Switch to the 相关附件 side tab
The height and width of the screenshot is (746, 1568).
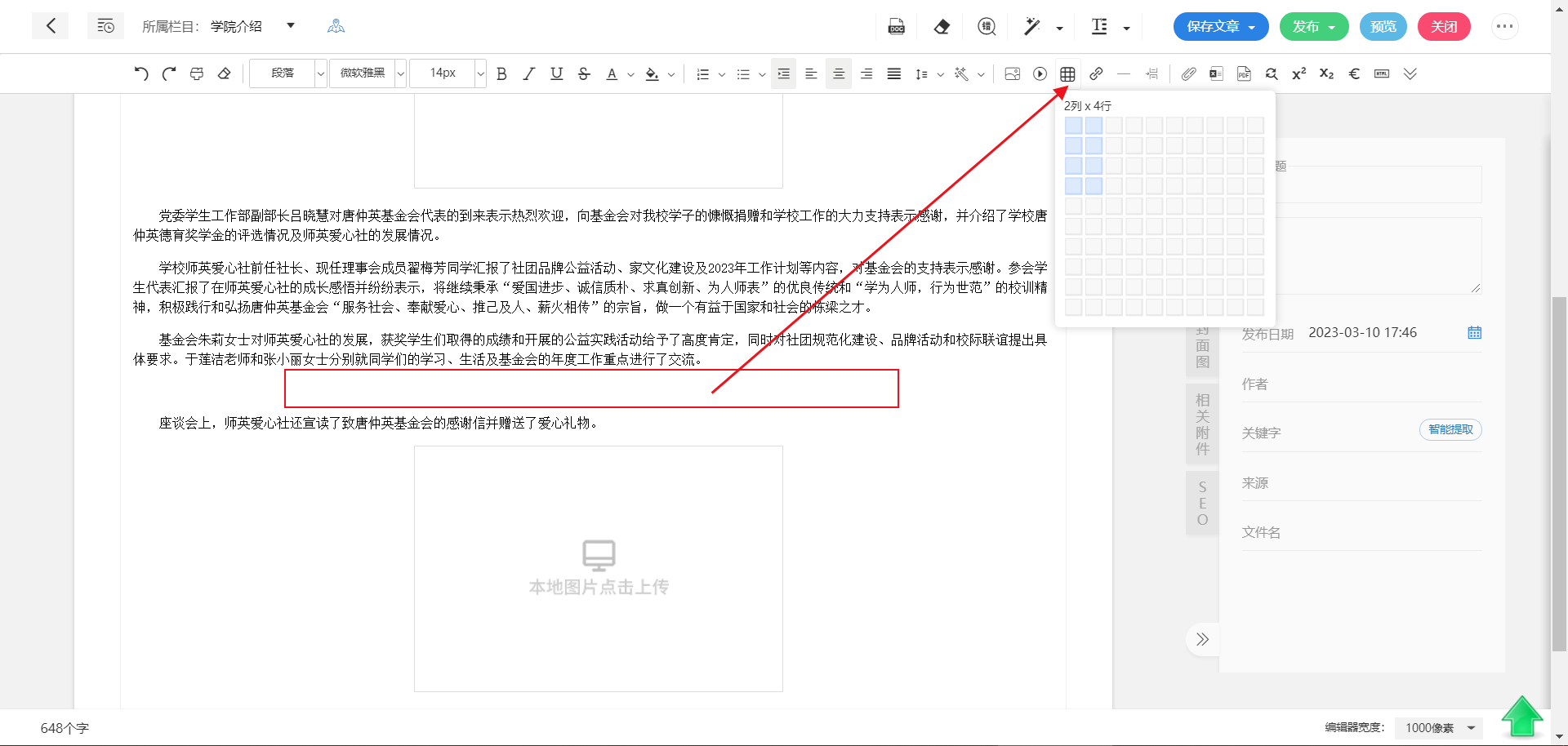(1202, 424)
